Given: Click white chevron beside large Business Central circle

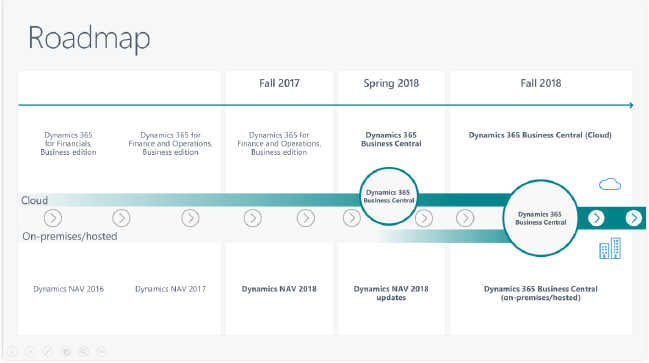Looking at the screenshot, I should 596,218.
